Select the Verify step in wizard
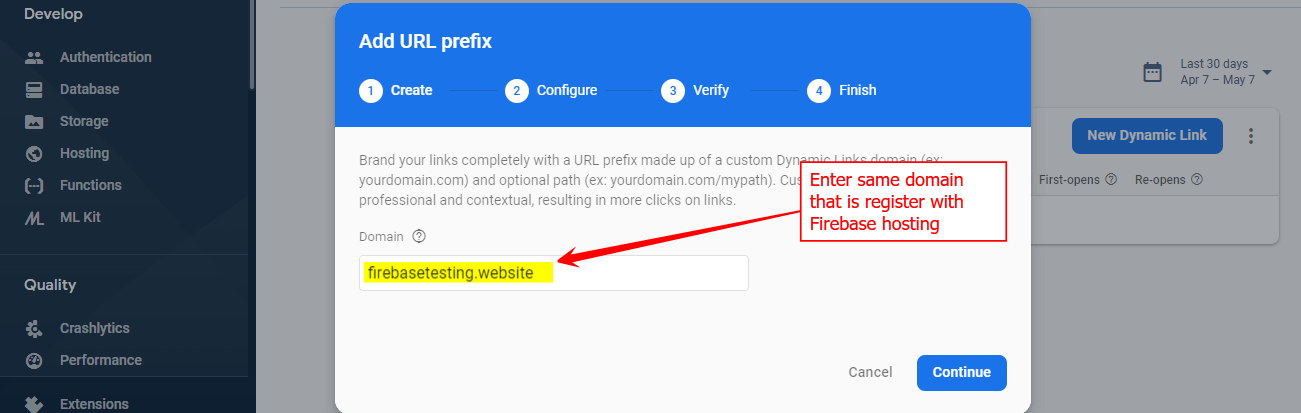 pos(695,90)
